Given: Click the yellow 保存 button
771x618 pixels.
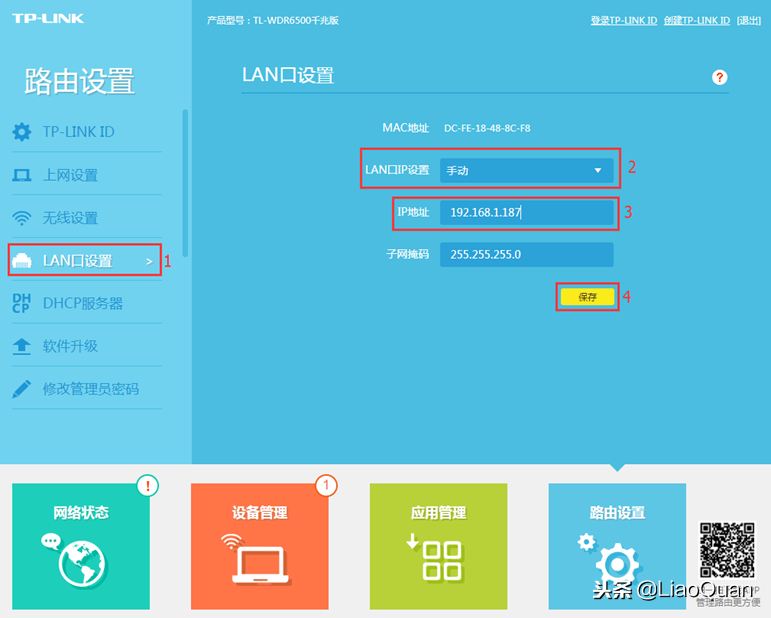Looking at the screenshot, I should tap(587, 296).
